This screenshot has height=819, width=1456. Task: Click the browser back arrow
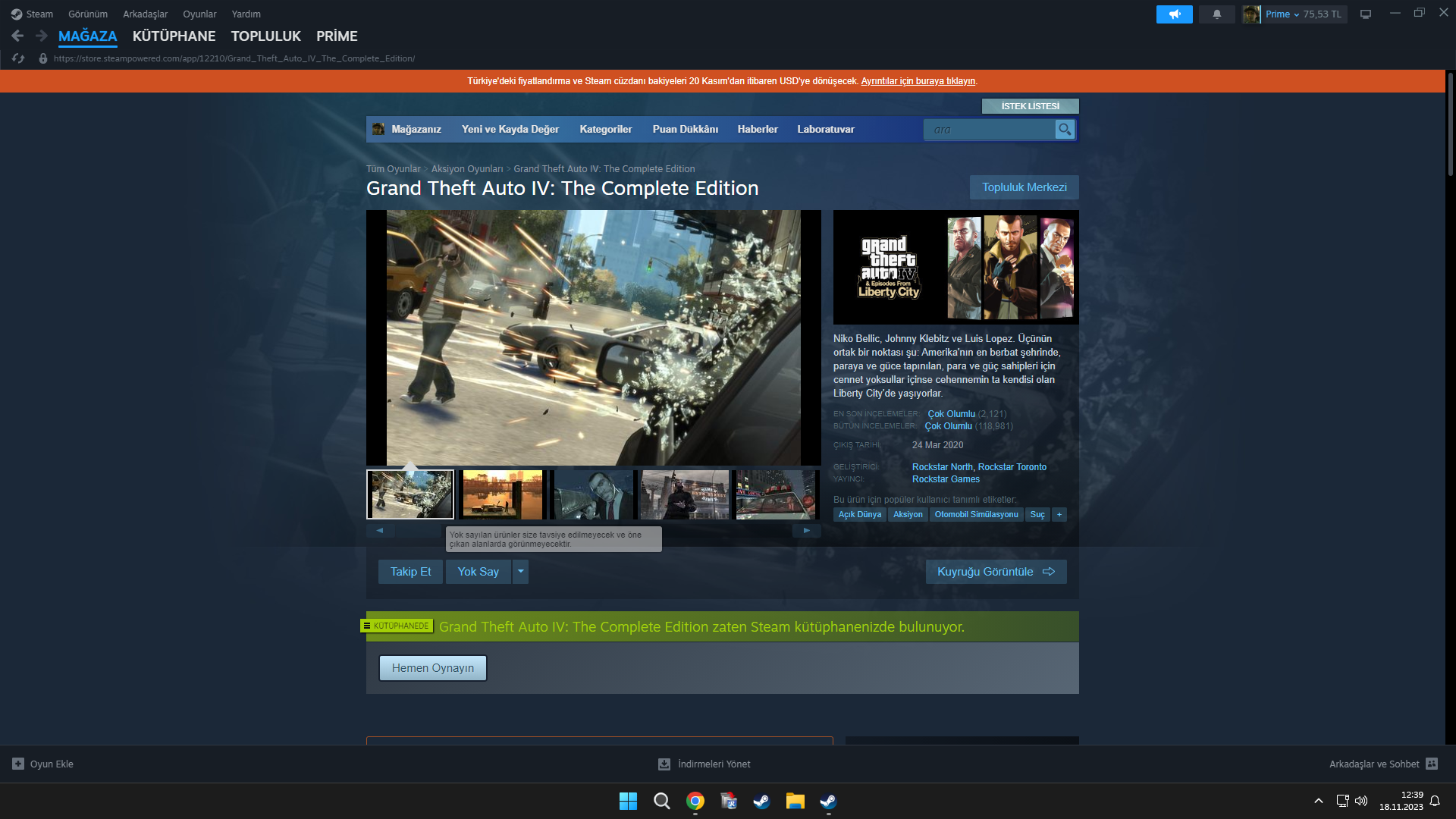tap(17, 36)
